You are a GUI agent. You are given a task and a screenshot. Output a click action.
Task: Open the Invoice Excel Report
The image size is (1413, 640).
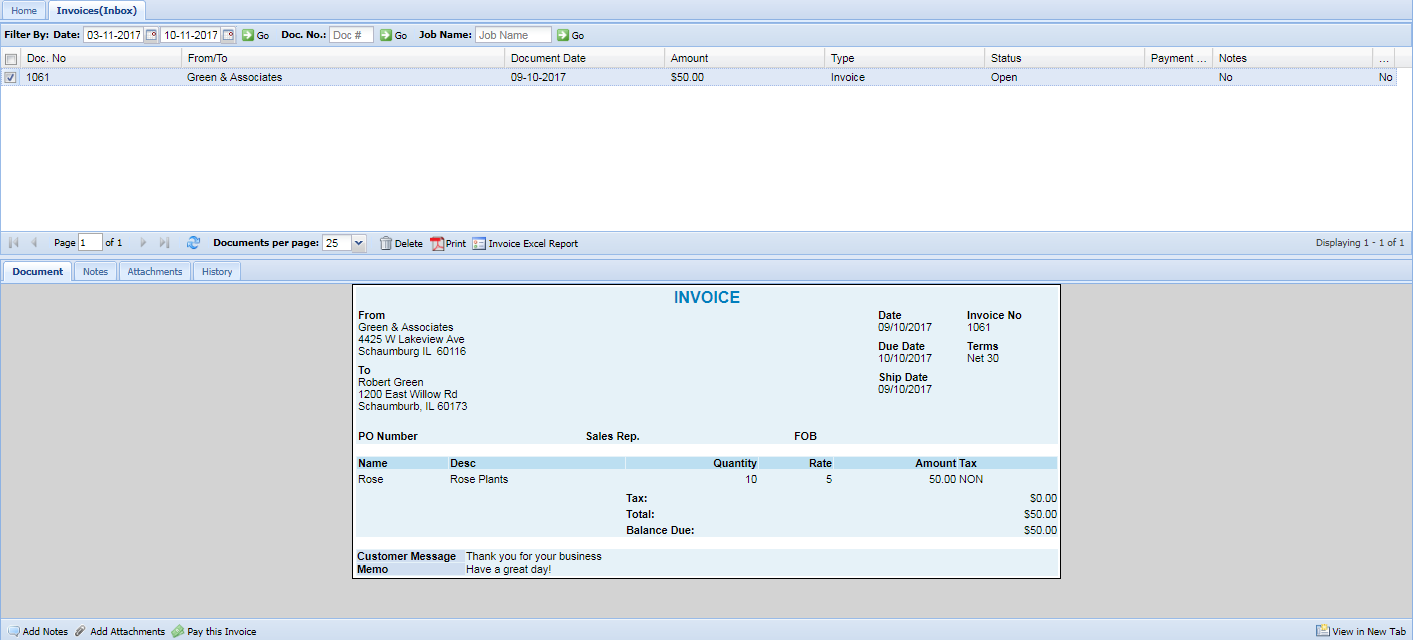pos(525,243)
